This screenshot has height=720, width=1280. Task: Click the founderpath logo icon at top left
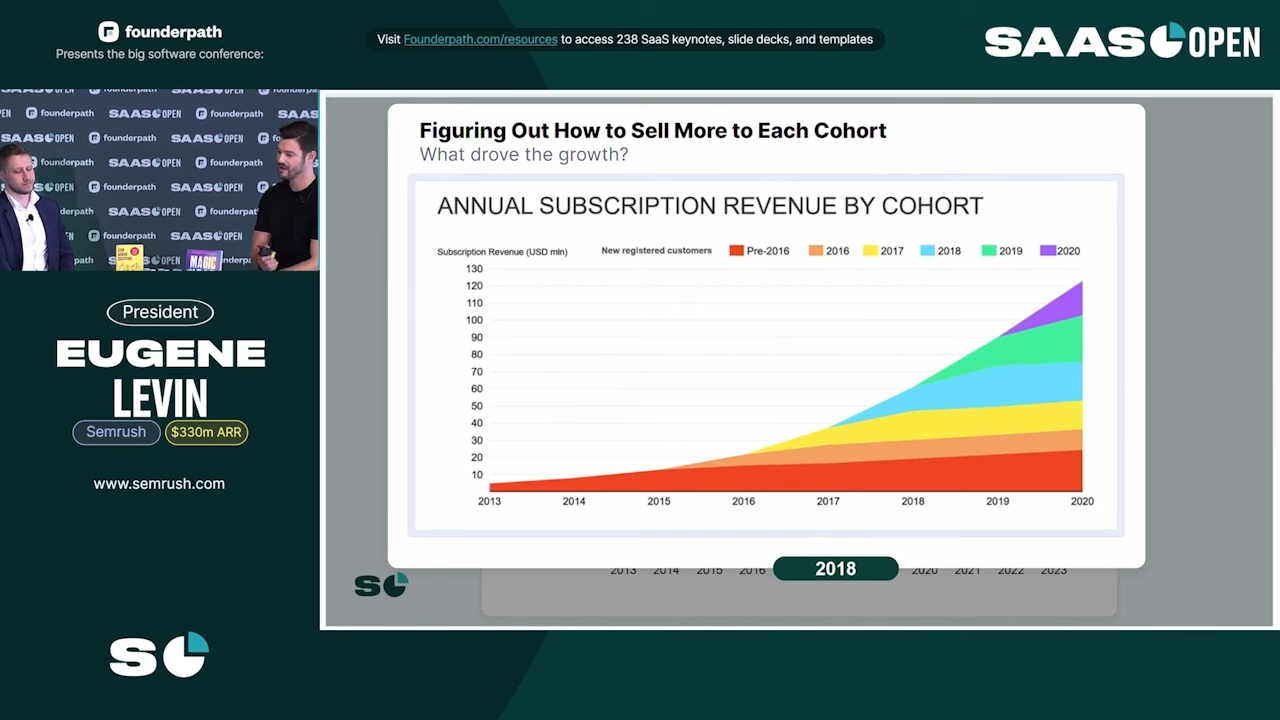108,32
